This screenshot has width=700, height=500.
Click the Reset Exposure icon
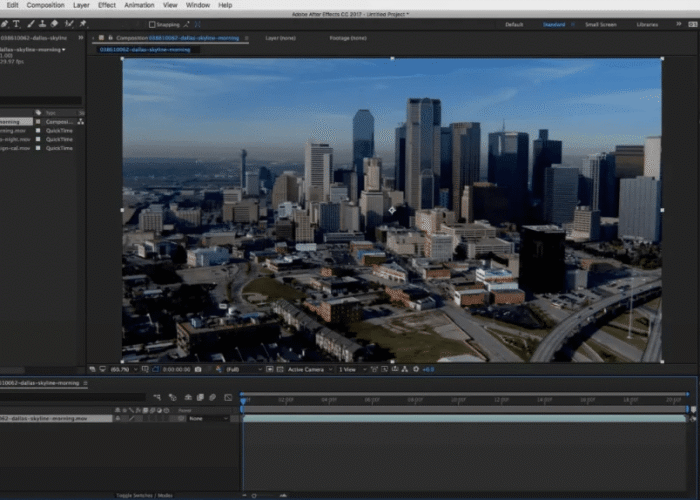coord(416,369)
